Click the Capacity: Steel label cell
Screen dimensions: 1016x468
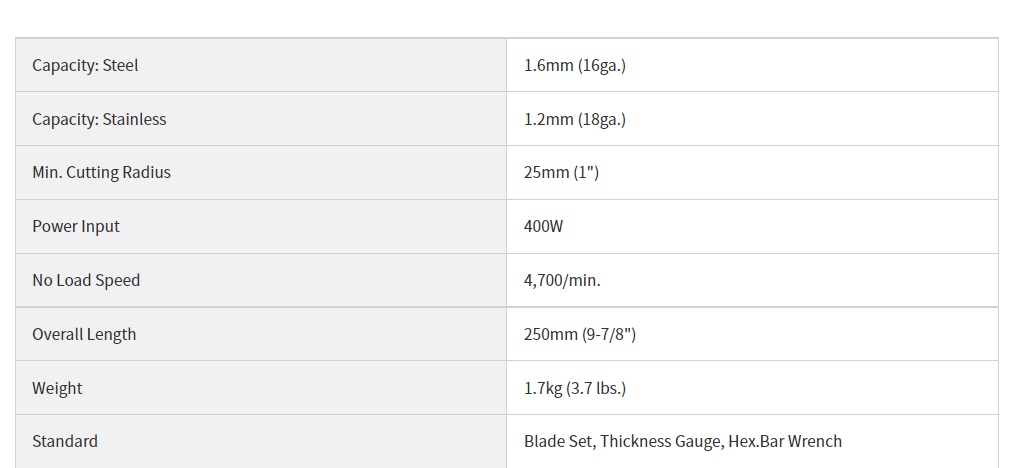261,65
